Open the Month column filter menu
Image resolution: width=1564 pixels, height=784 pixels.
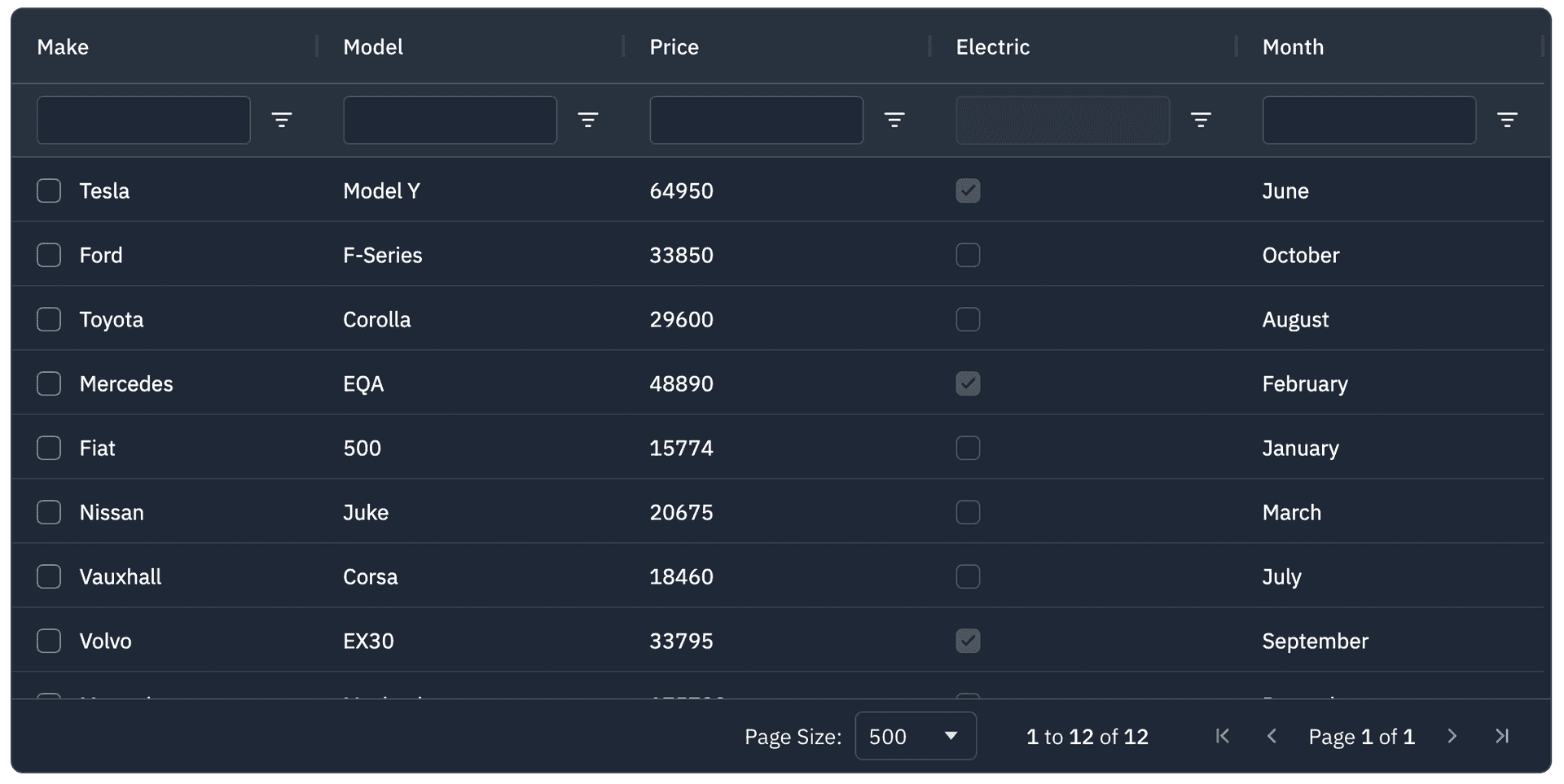click(1507, 120)
